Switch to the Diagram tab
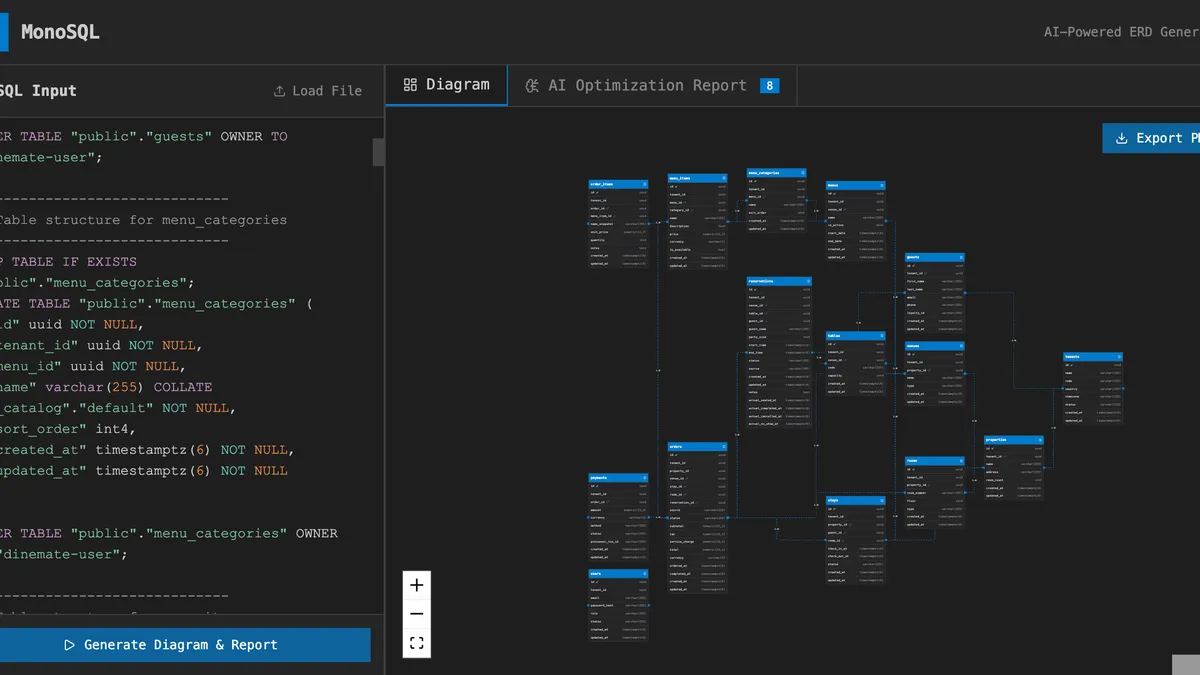This screenshot has width=1200, height=675. tap(447, 85)
